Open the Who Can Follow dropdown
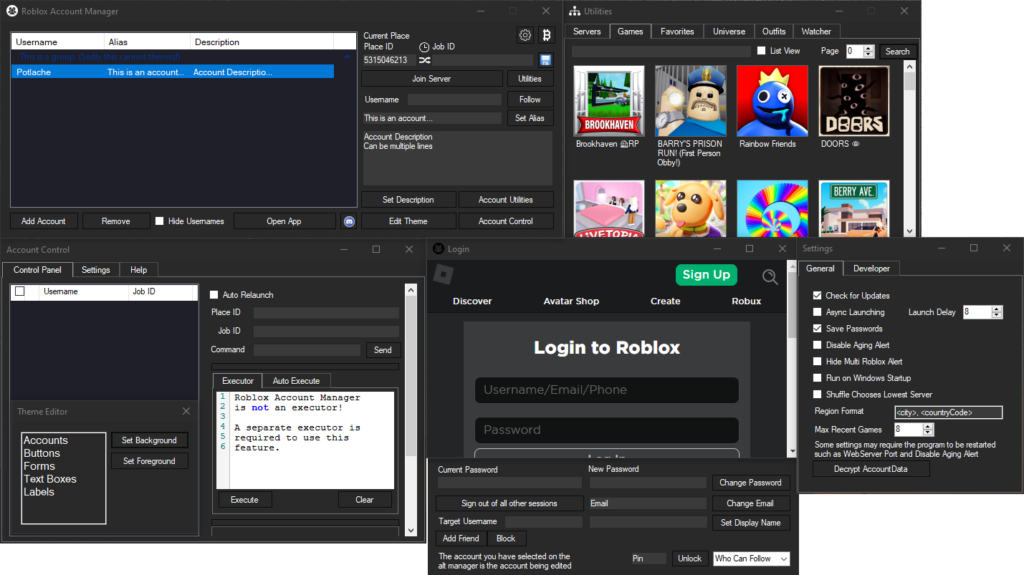The width and height of the screenshot is (1024, 575). coord(751,559)
